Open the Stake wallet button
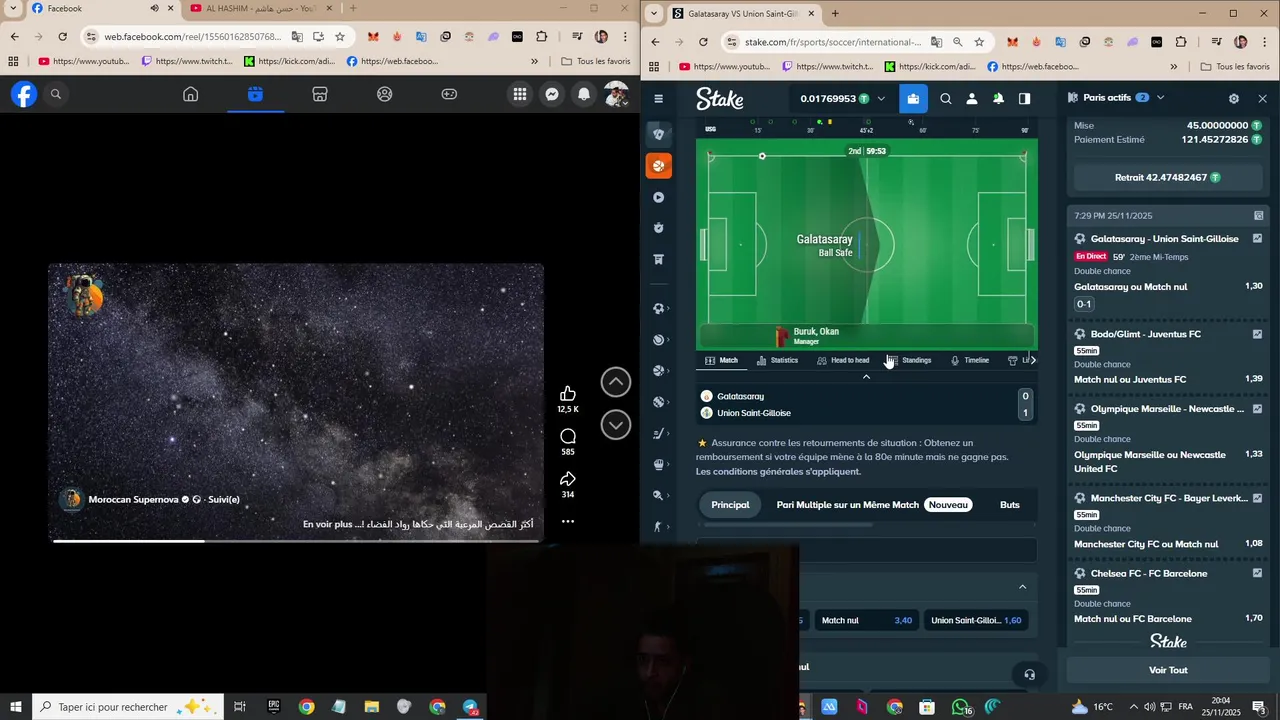This screenshot has height=720, width=1280. pyautogui.click(x=912, y=99)
